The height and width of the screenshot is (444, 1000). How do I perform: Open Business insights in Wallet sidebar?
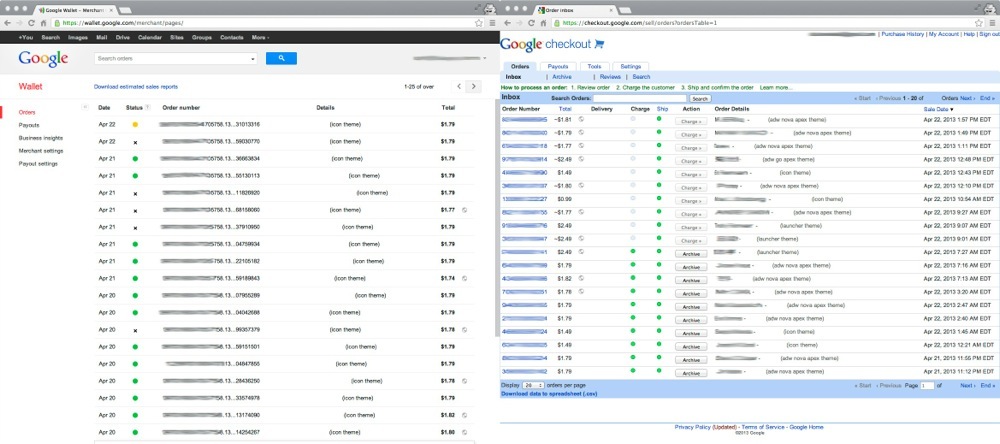pos(41,138)
